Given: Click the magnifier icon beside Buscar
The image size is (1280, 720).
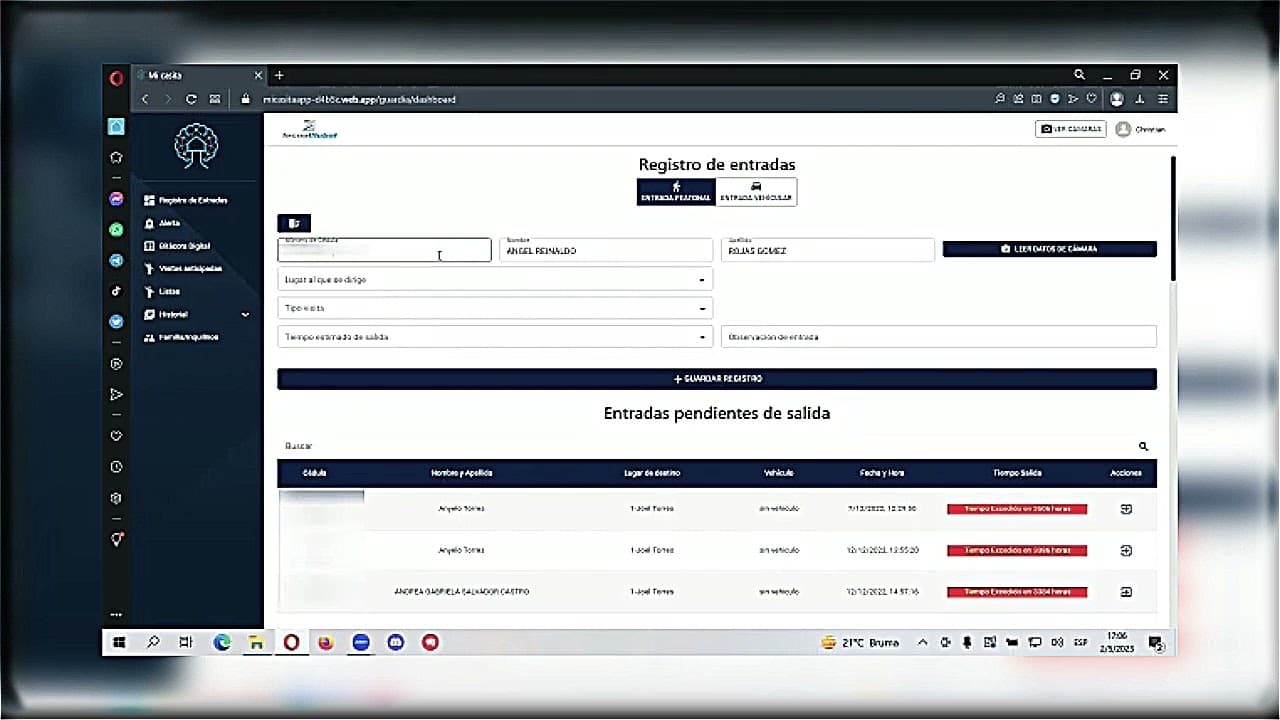Looking at the screenshot, I should (1143, 446).
